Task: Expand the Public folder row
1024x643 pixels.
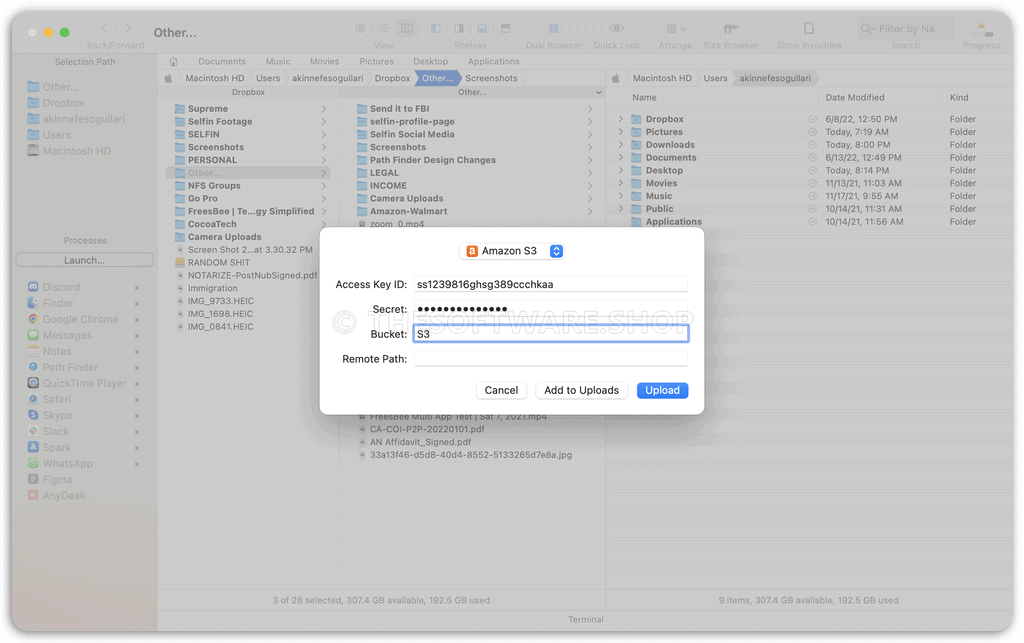Action: tap(621, 209)
